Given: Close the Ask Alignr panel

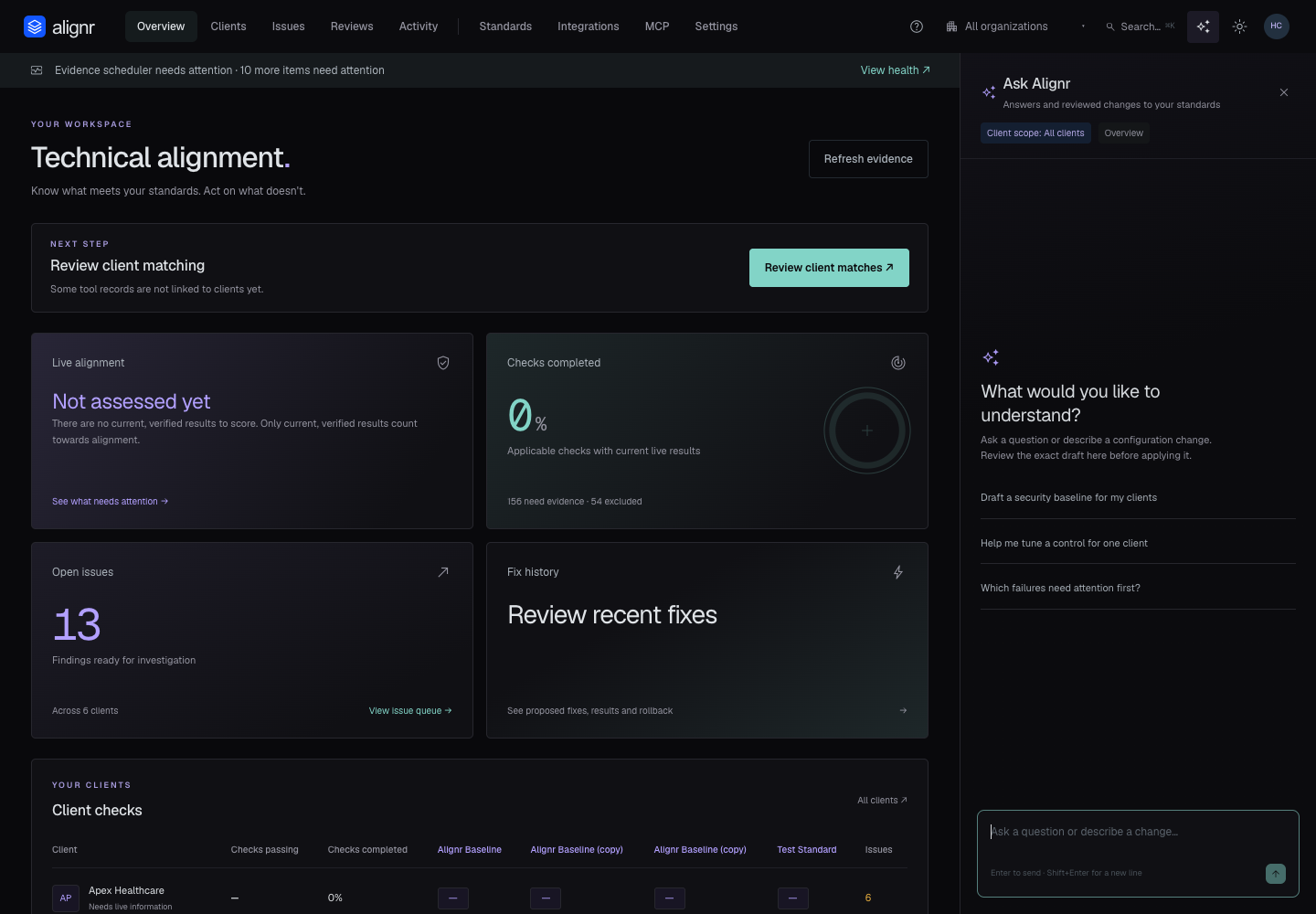Looking at the screenshot, I should pos(1284,92).
